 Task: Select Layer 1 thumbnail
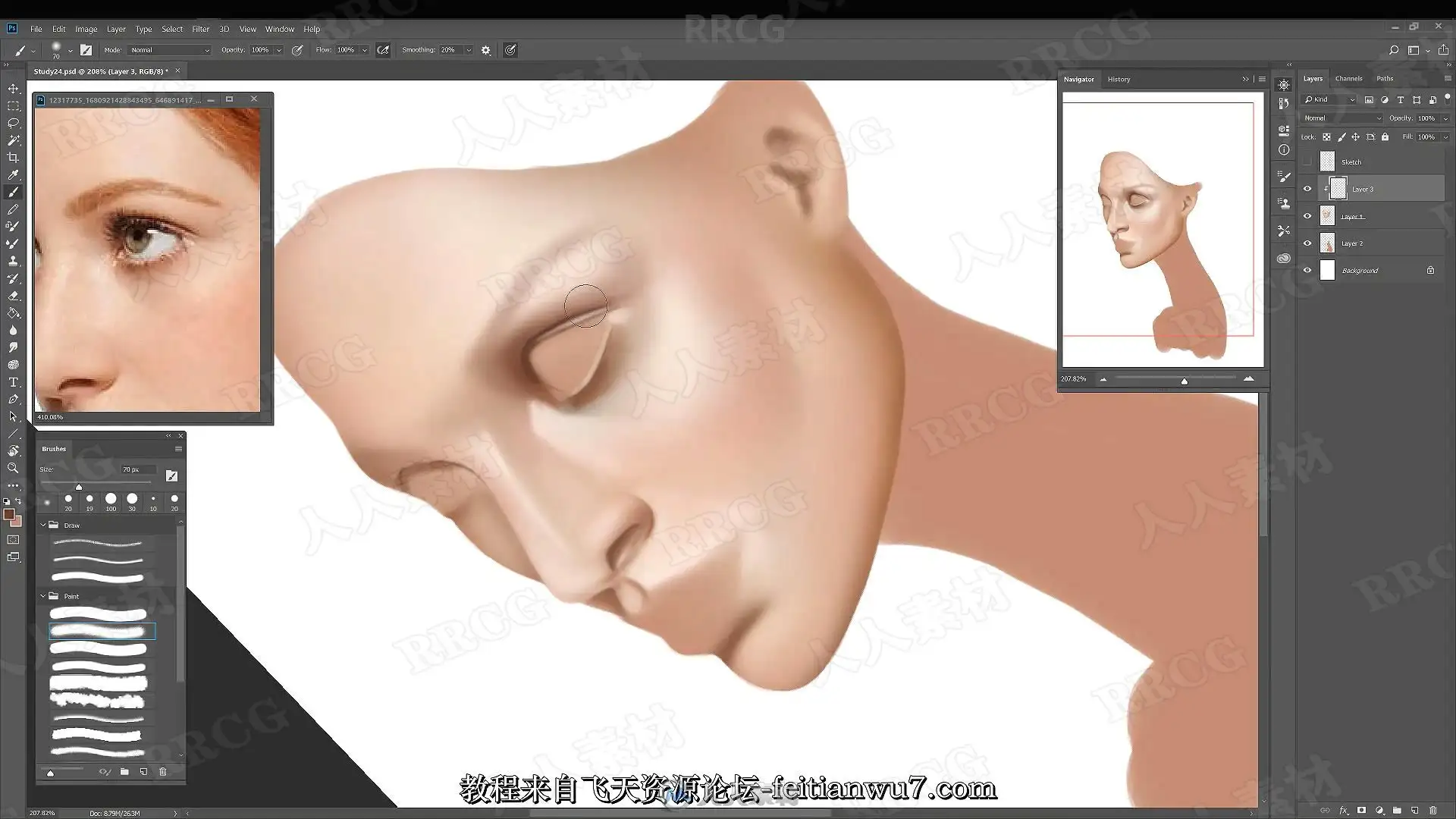tap(1327, 216)
